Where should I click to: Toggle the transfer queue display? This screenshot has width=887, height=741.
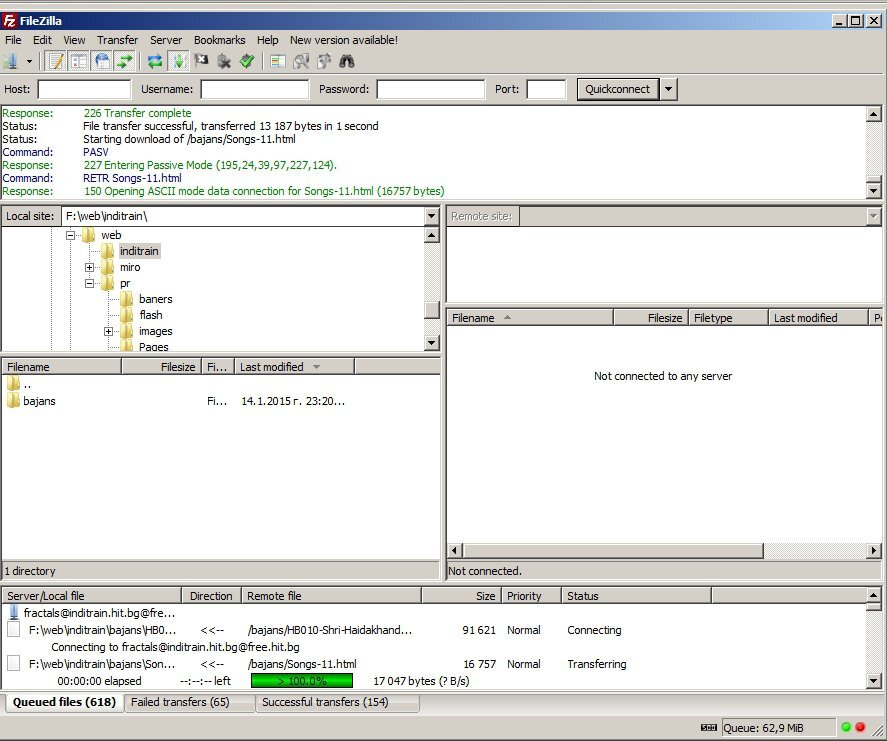[x=125, y=61]
